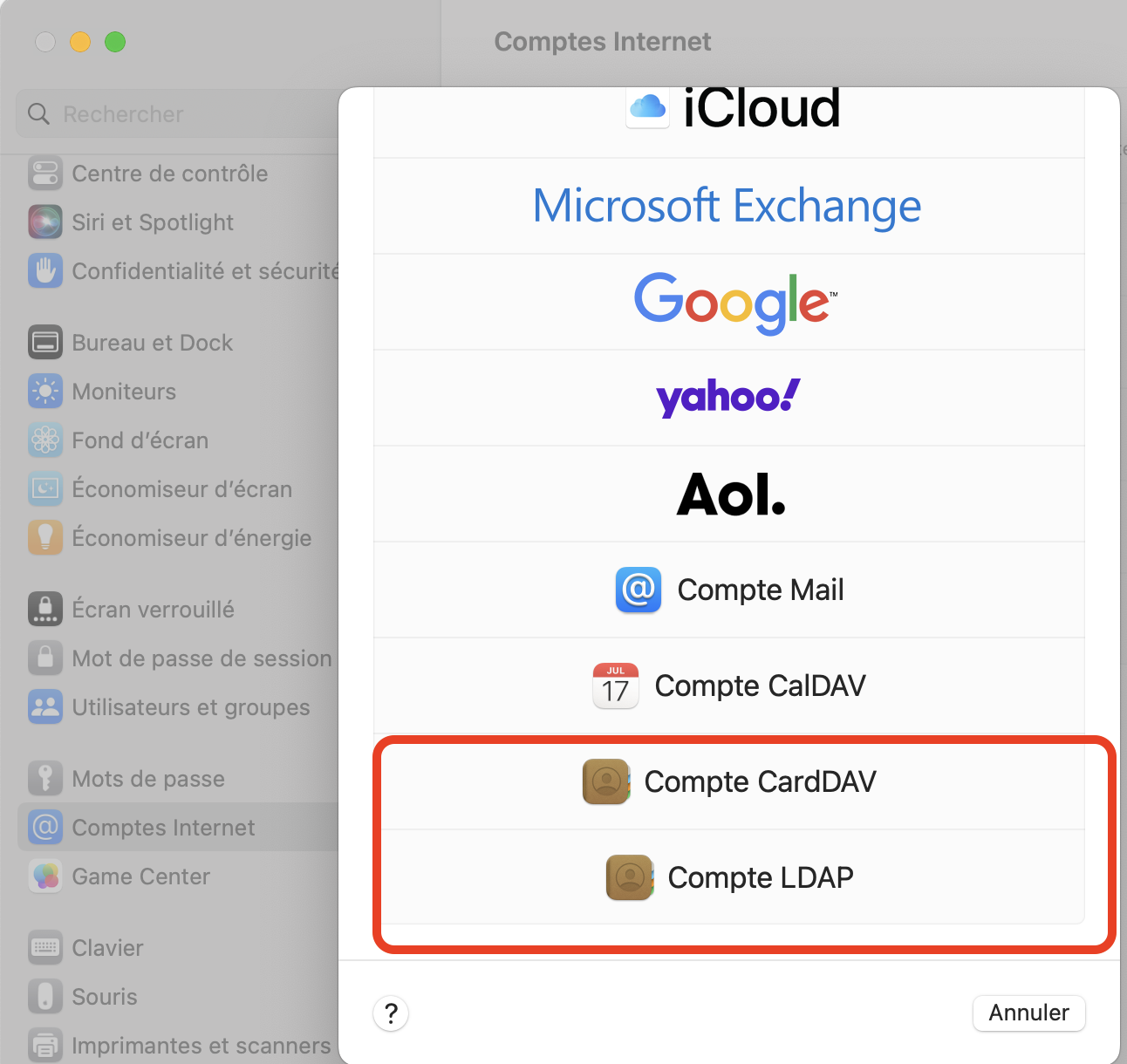Select Microsoft Exchange account type
1127x1064 pixels.
pos(727,207)
